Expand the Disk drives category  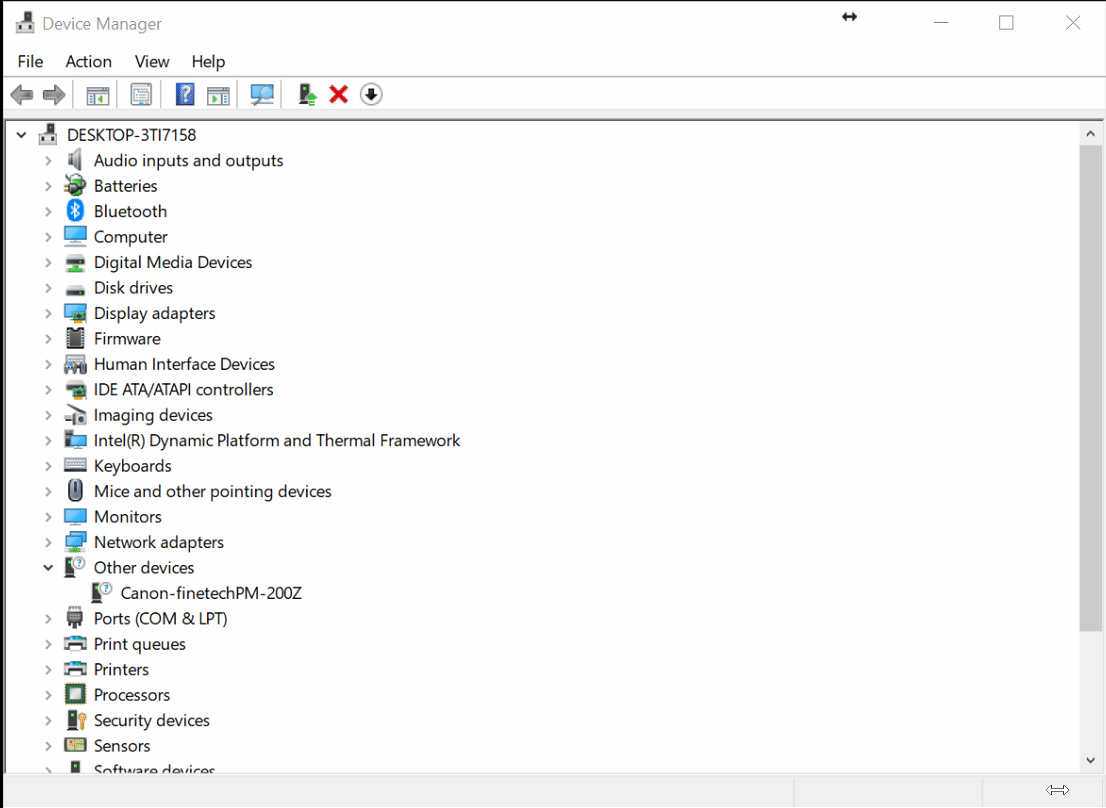48,288
